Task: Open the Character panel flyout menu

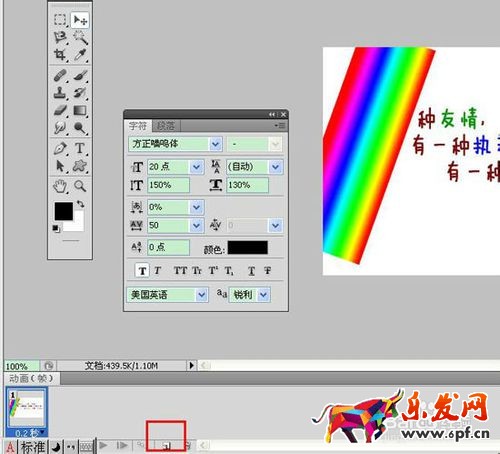Action: pos(280,126)
